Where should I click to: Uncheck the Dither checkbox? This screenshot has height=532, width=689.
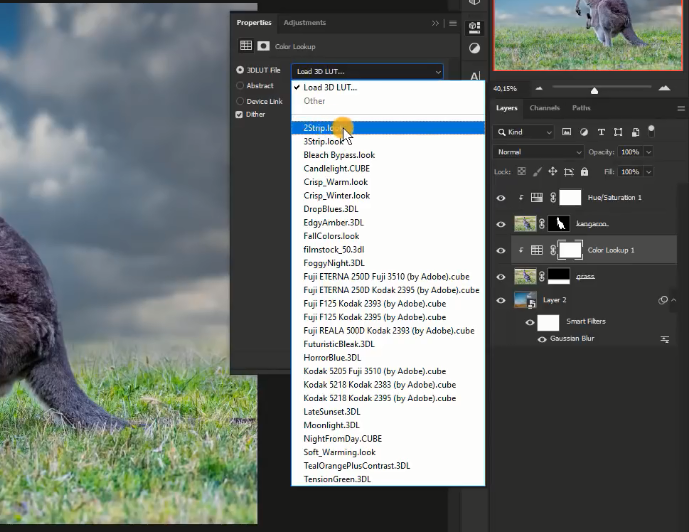[239, 115]
